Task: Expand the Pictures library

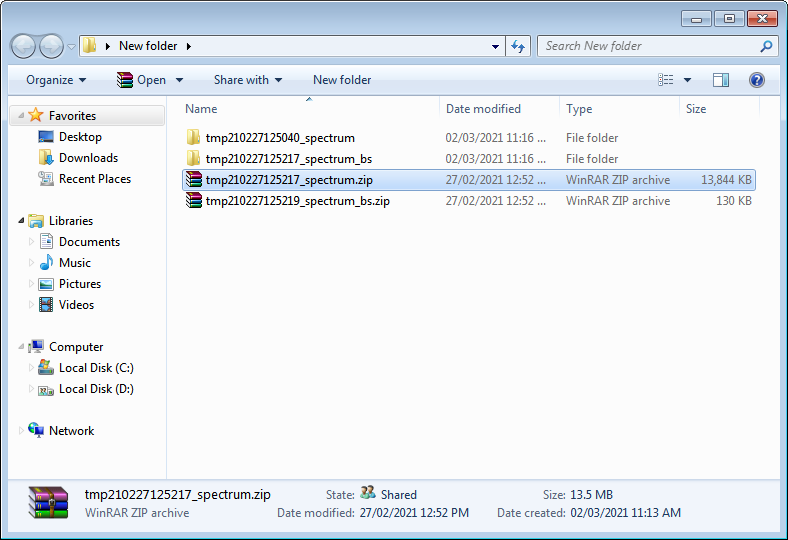Action: click(x=31, y=284)
